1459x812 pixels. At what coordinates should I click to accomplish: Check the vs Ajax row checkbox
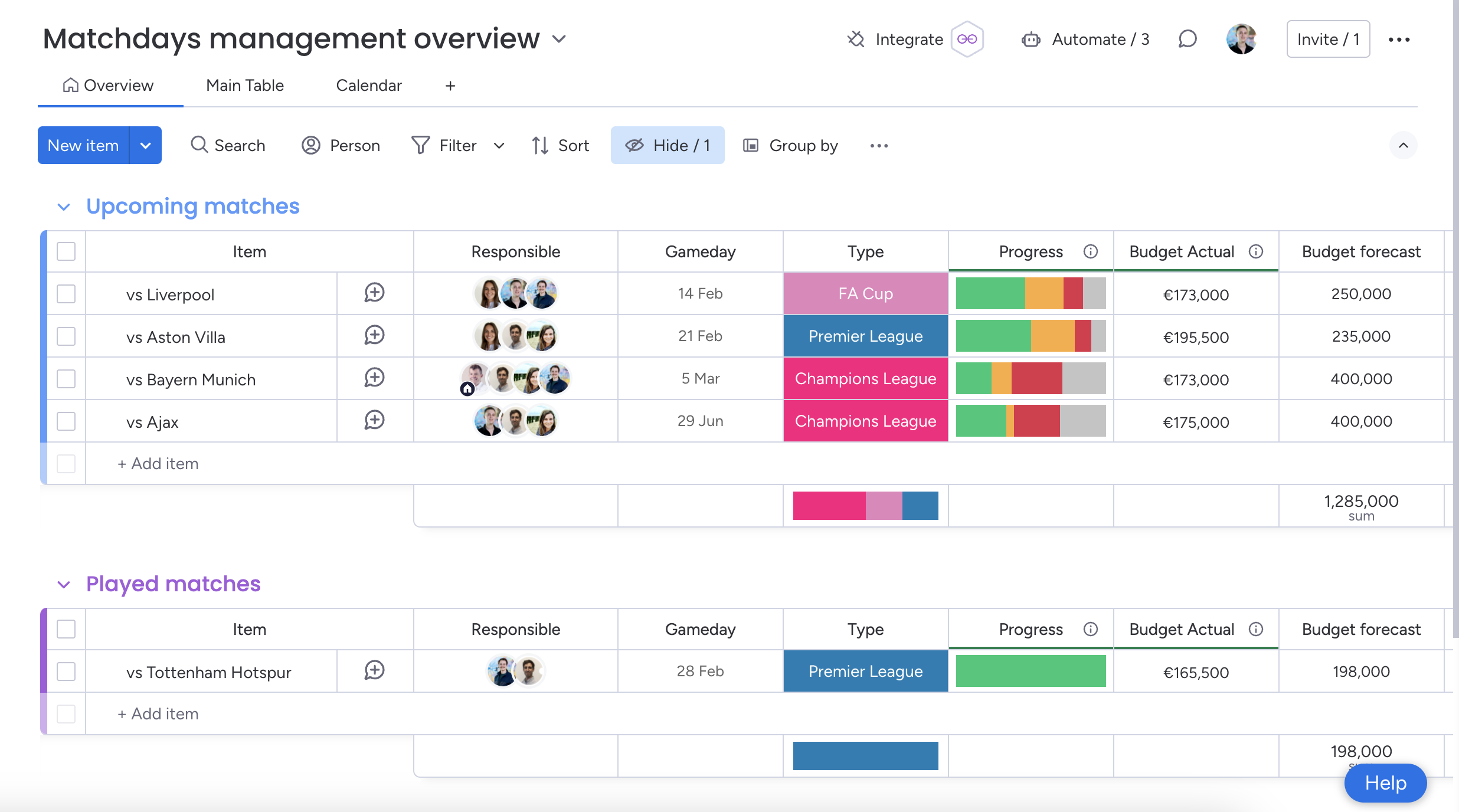66,421
